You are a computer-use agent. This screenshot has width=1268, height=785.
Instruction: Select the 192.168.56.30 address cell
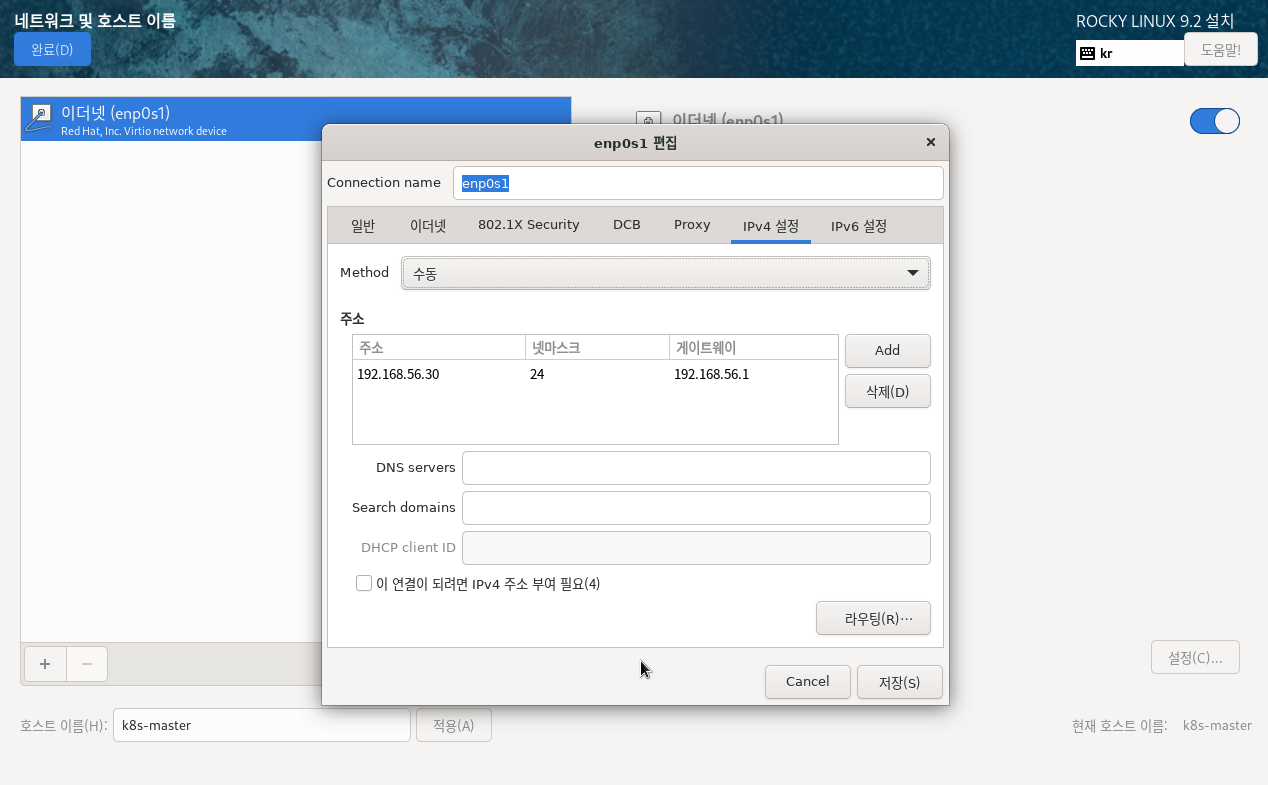[439, 375]
